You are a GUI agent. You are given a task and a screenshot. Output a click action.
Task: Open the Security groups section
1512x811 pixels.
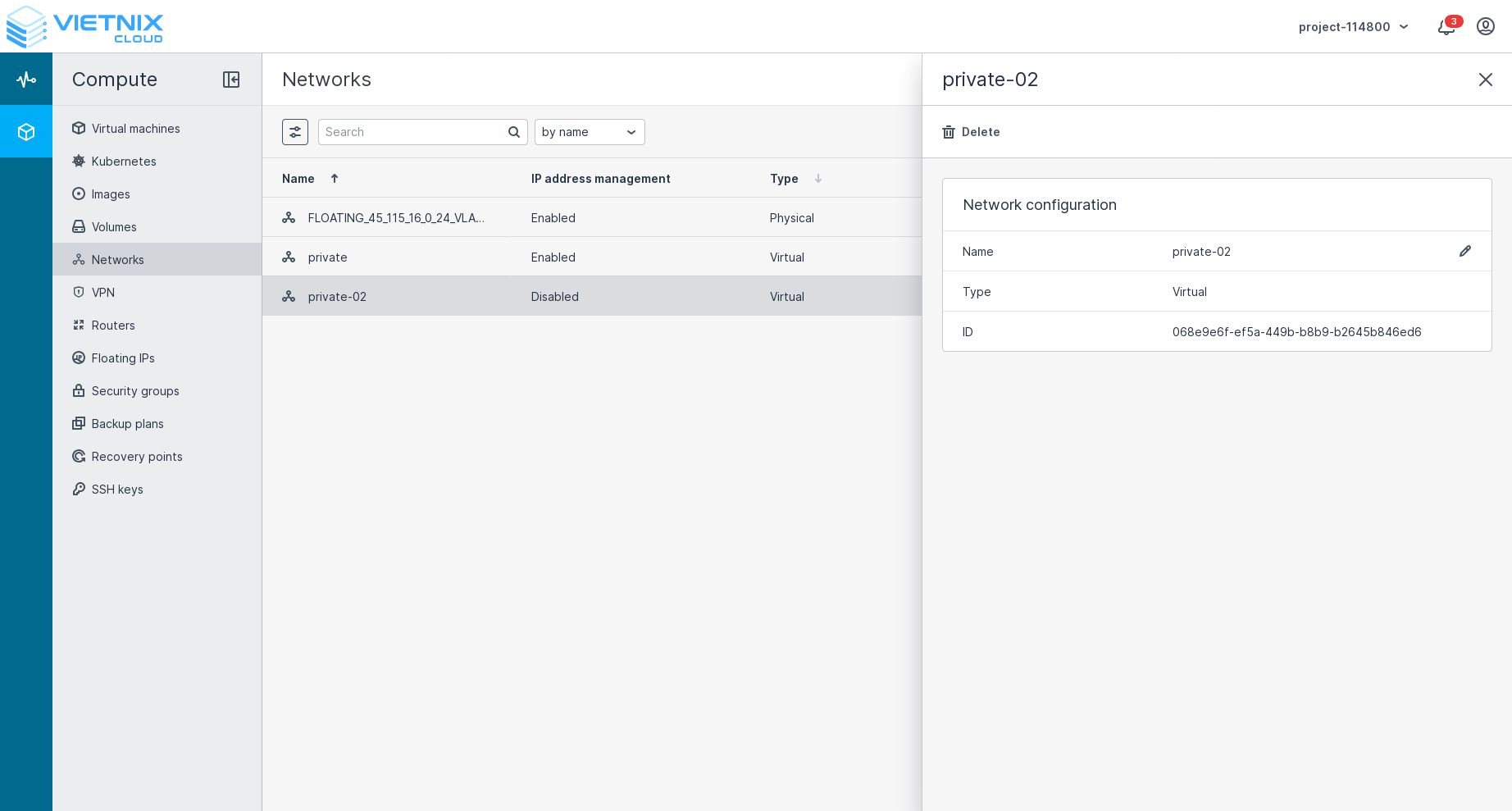135,391
